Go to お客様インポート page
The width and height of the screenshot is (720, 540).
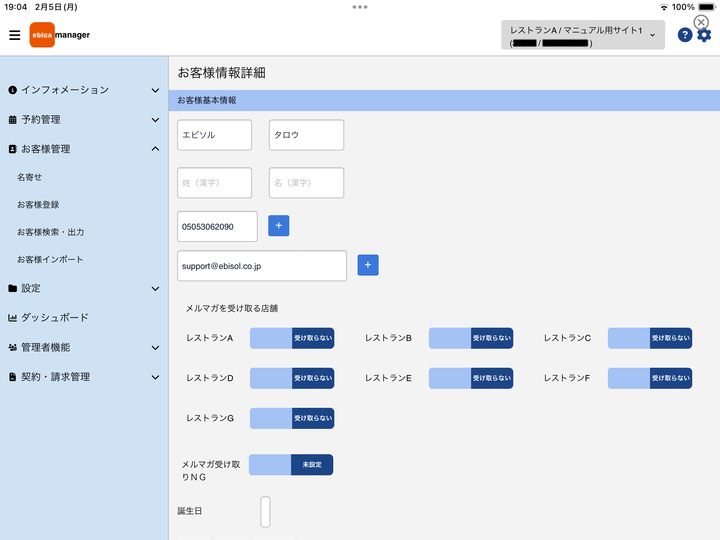[50, 259]
